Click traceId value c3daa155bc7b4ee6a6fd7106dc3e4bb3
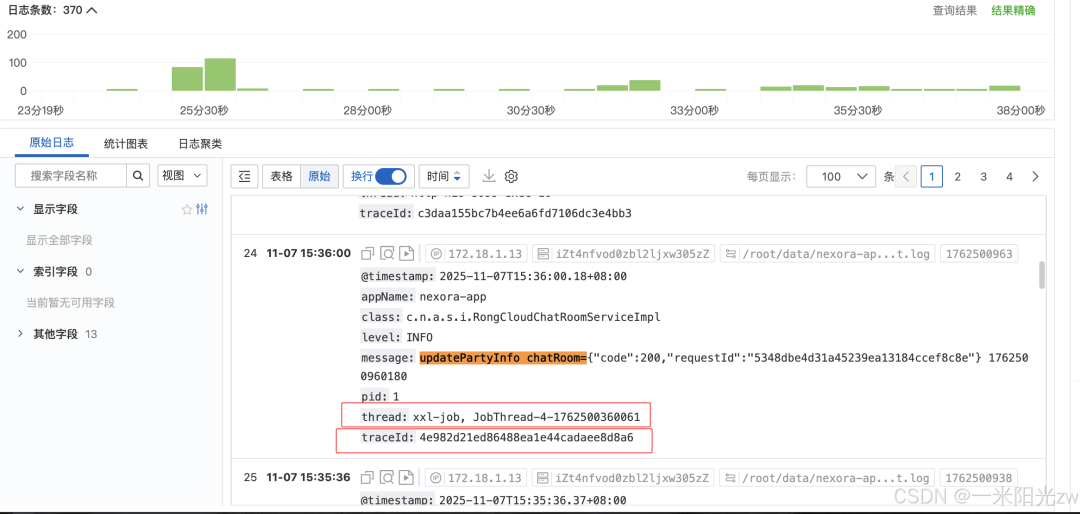 pos(525,214)
